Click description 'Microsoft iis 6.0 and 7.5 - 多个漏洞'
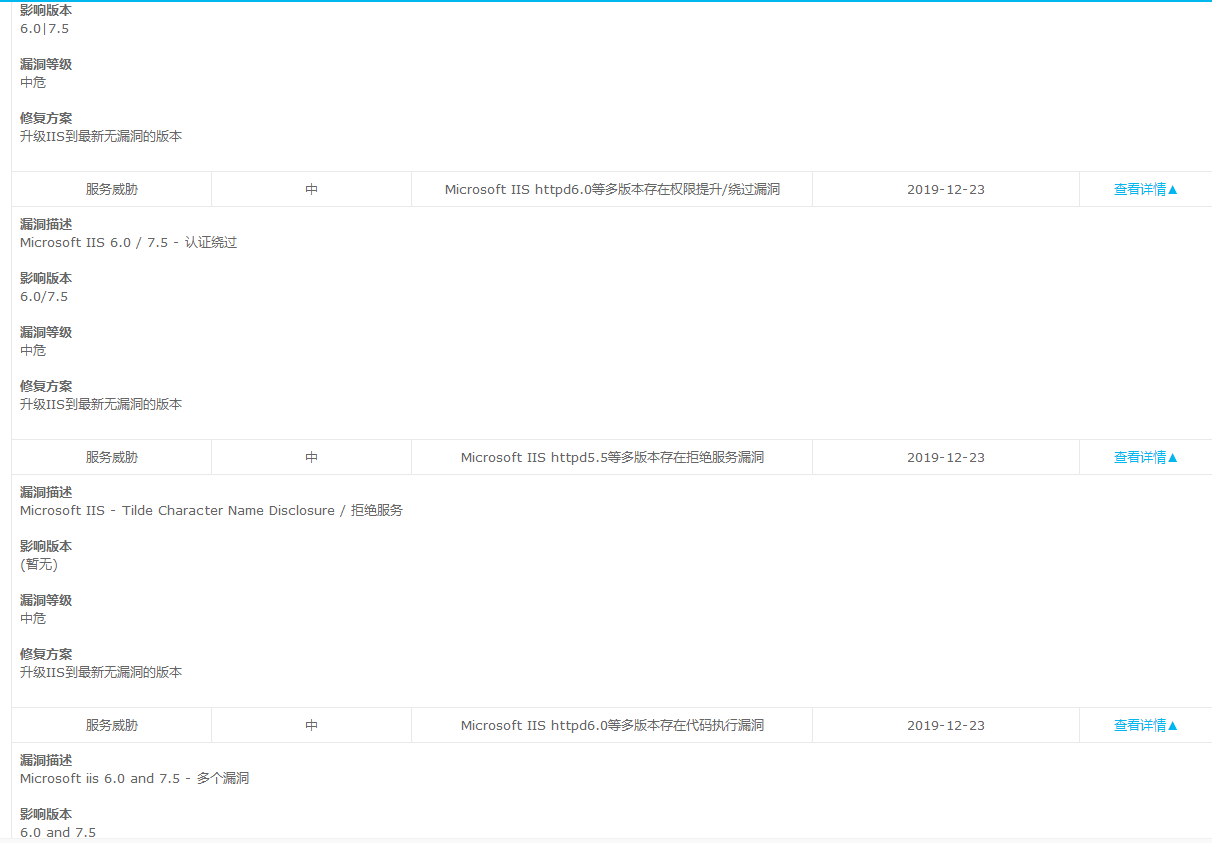Viewport: 1212px width, 843px height. pyautogui.click(x=135, y=778)
